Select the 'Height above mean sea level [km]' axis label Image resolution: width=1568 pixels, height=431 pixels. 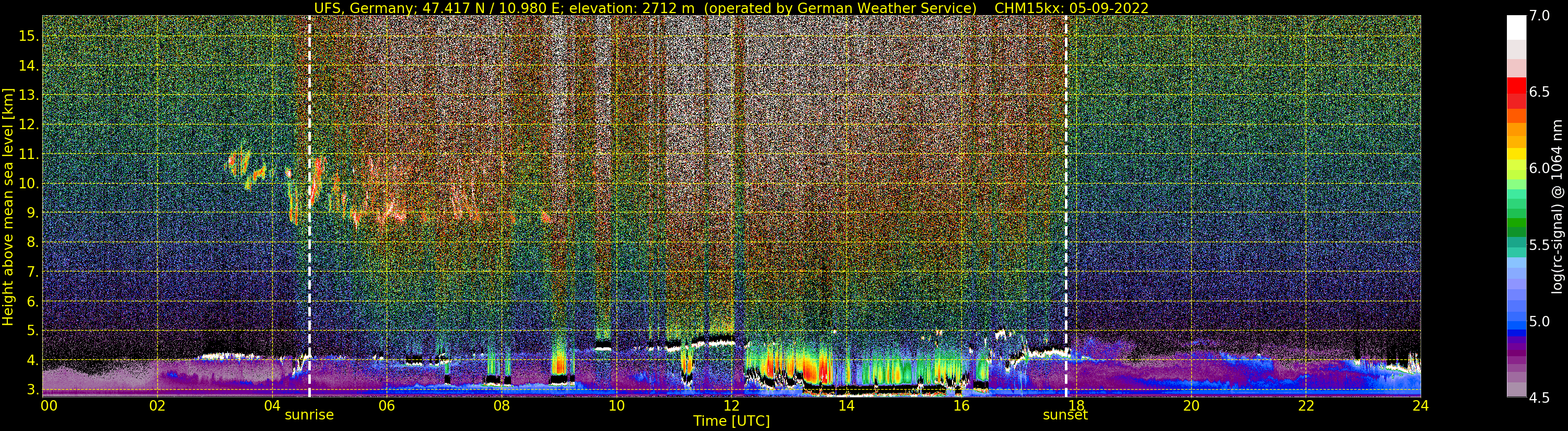pos(8,207)
